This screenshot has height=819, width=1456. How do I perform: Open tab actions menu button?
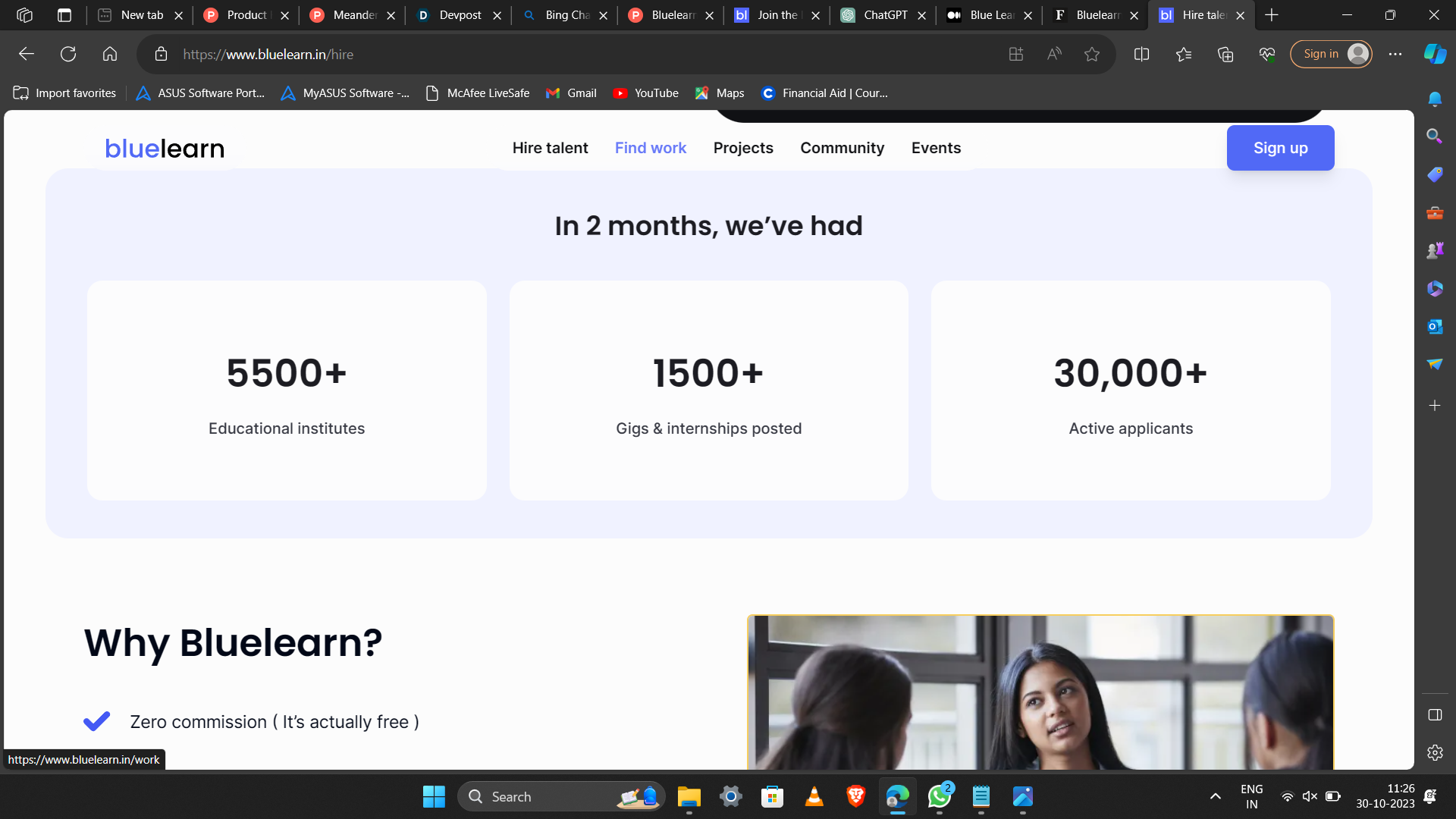(64, 15)
